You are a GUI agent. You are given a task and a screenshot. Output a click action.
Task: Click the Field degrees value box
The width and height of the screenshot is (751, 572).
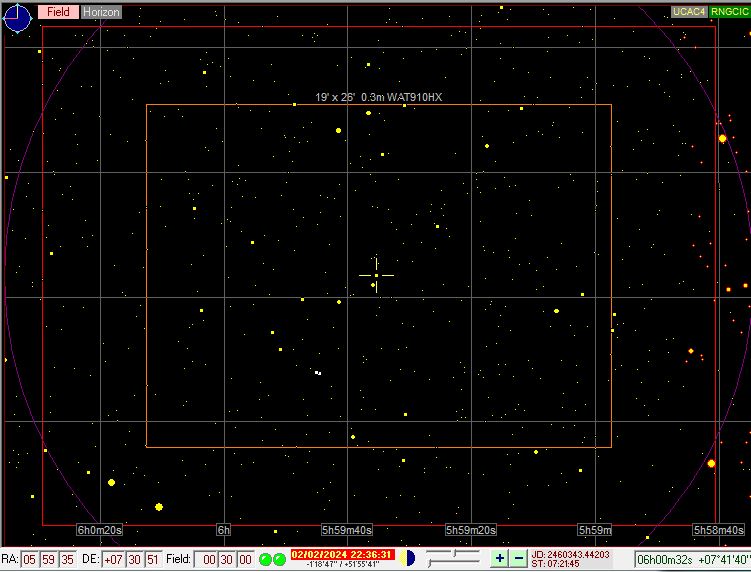point(205,559)
